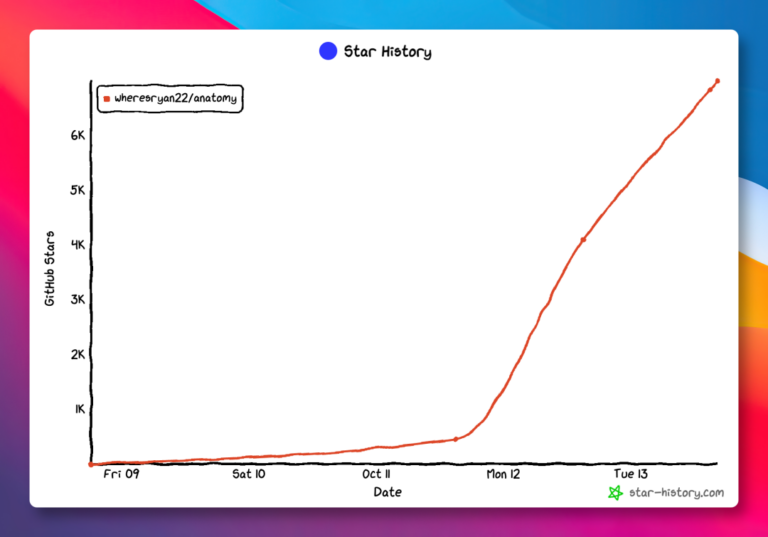Click the Date x-axis title

(x=387, y=492)
